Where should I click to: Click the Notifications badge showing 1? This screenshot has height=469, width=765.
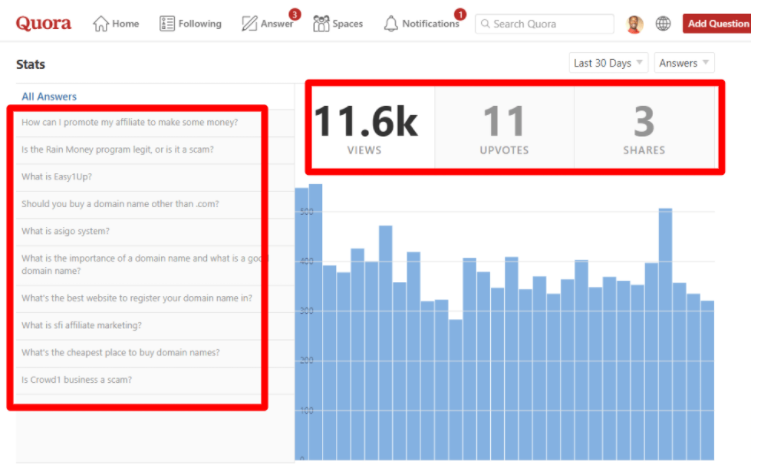point(460,14)
